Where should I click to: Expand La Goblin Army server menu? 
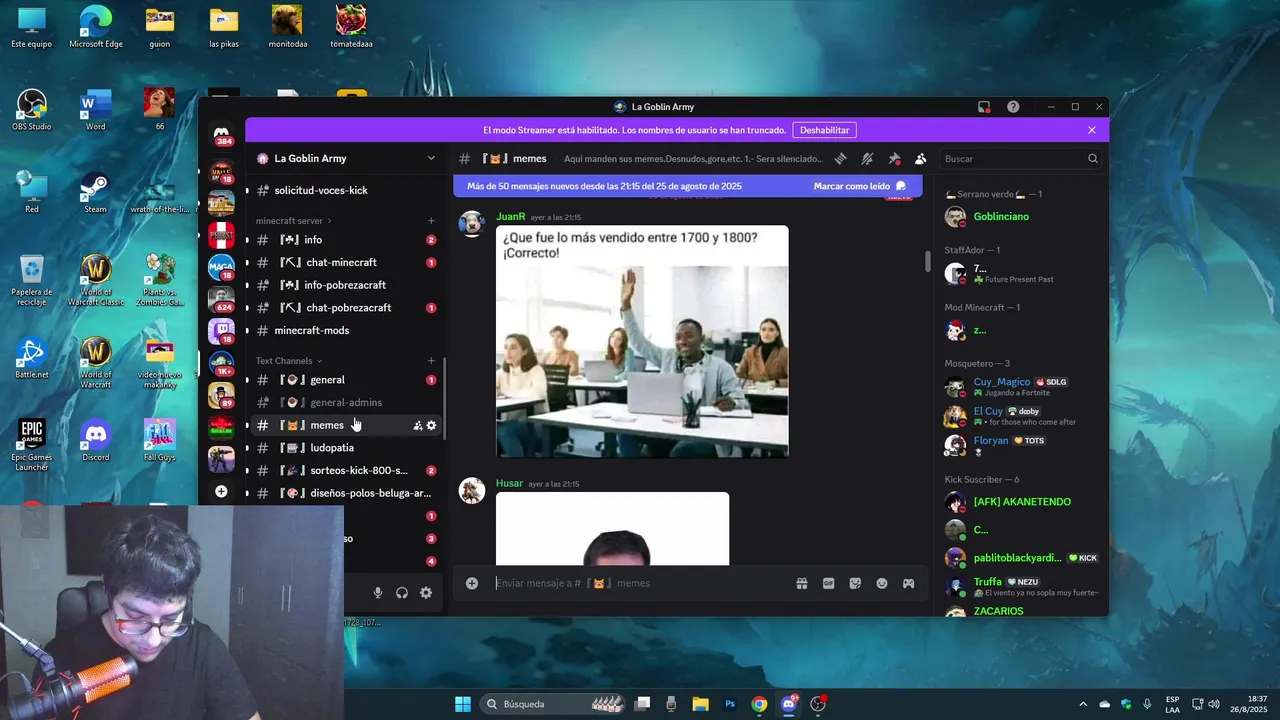click(x=431, y=158)
